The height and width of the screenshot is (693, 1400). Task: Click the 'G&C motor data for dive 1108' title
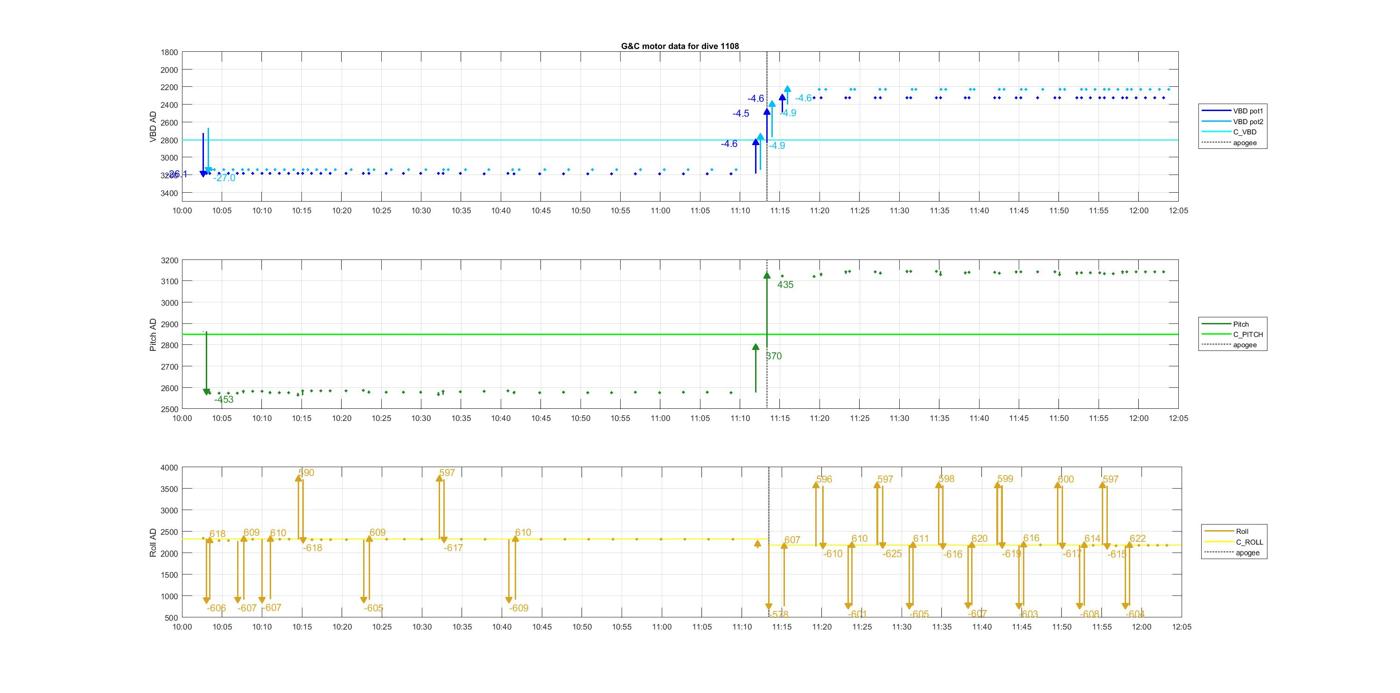pyautogui.click(x=680, y=46)
